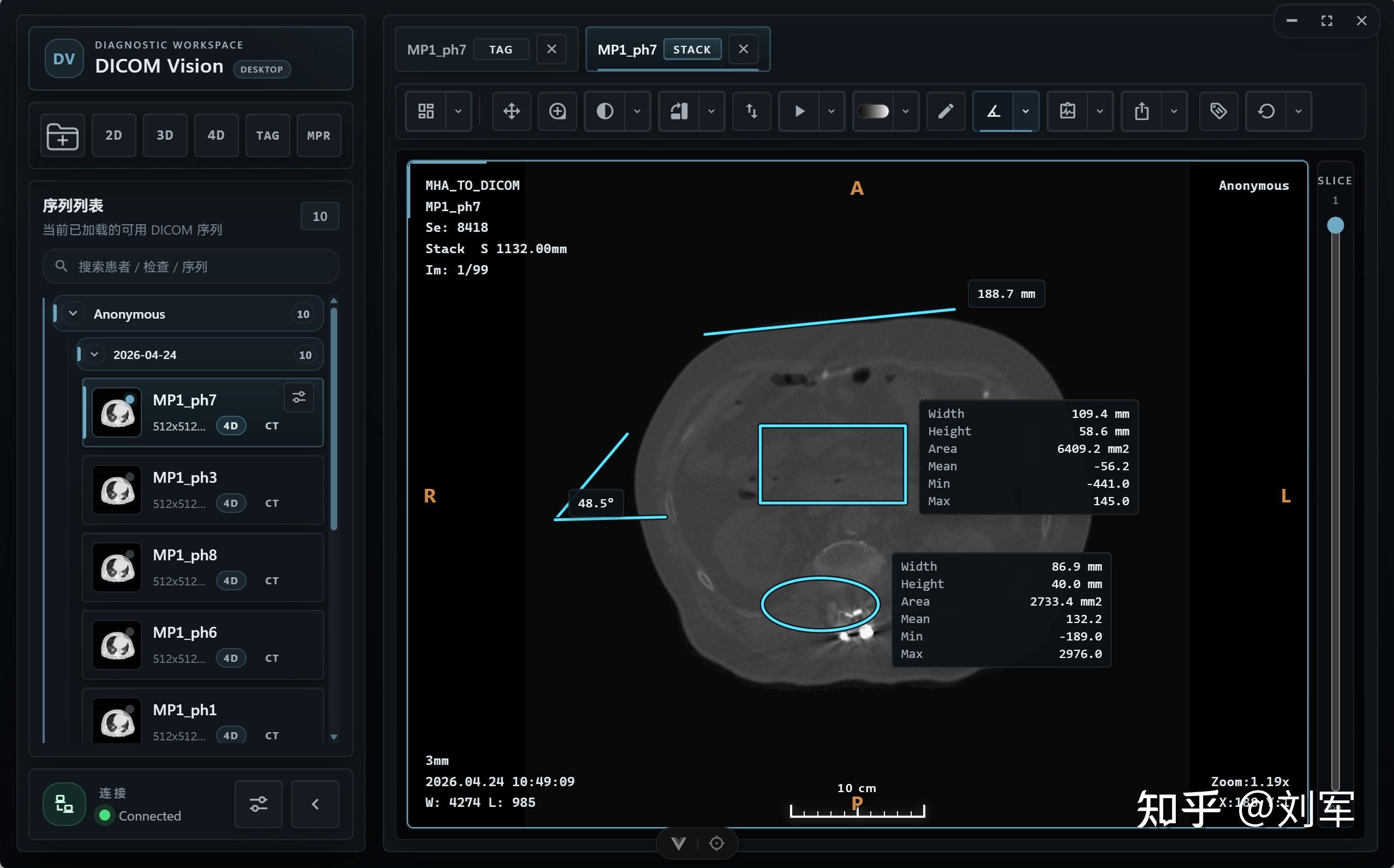The image size is (1394, 868).
Task: Select the pencil annotation tool
Action: click(x=946, y=111)
